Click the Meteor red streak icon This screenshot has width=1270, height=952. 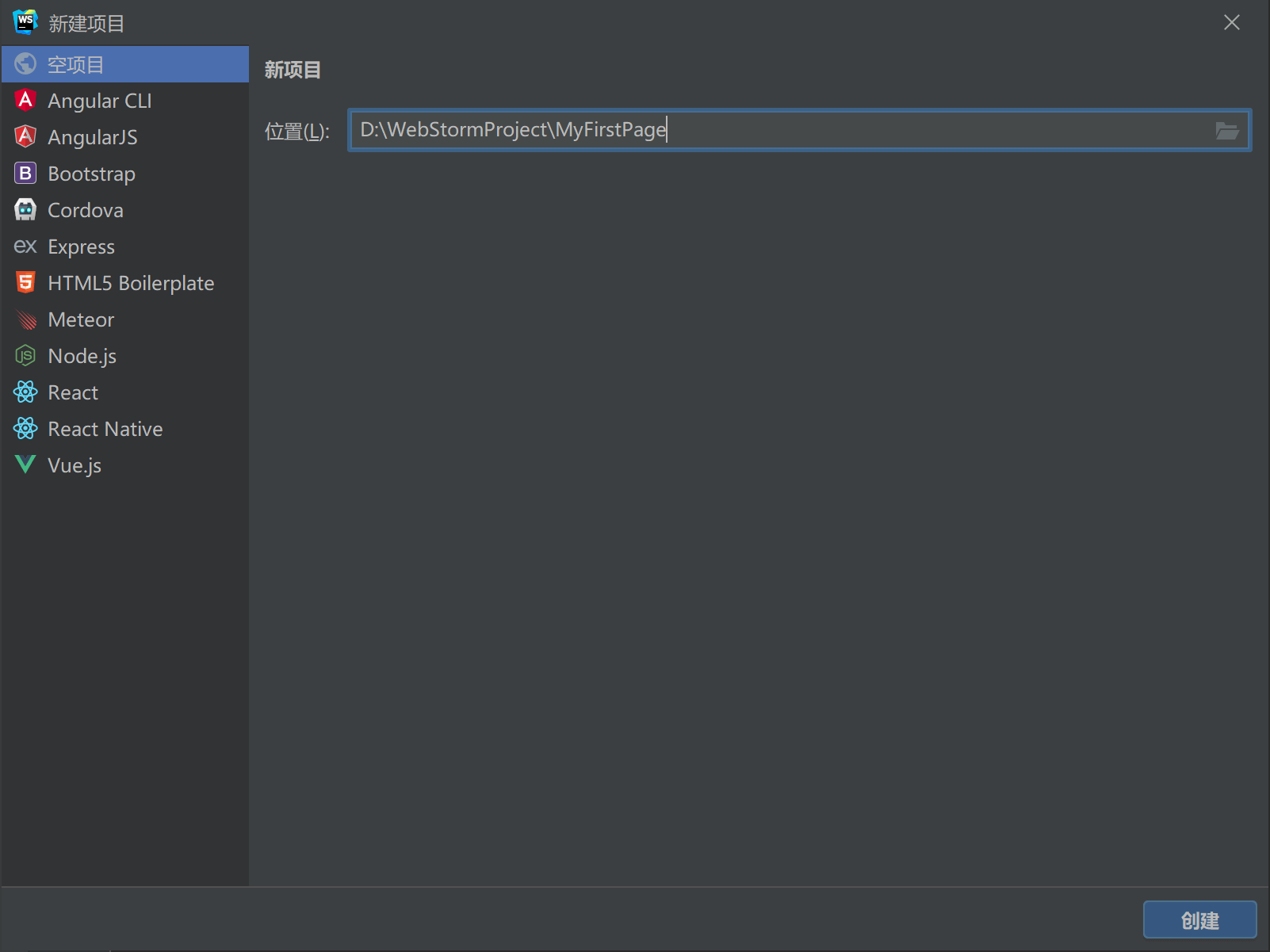click(x=25, y=319)
